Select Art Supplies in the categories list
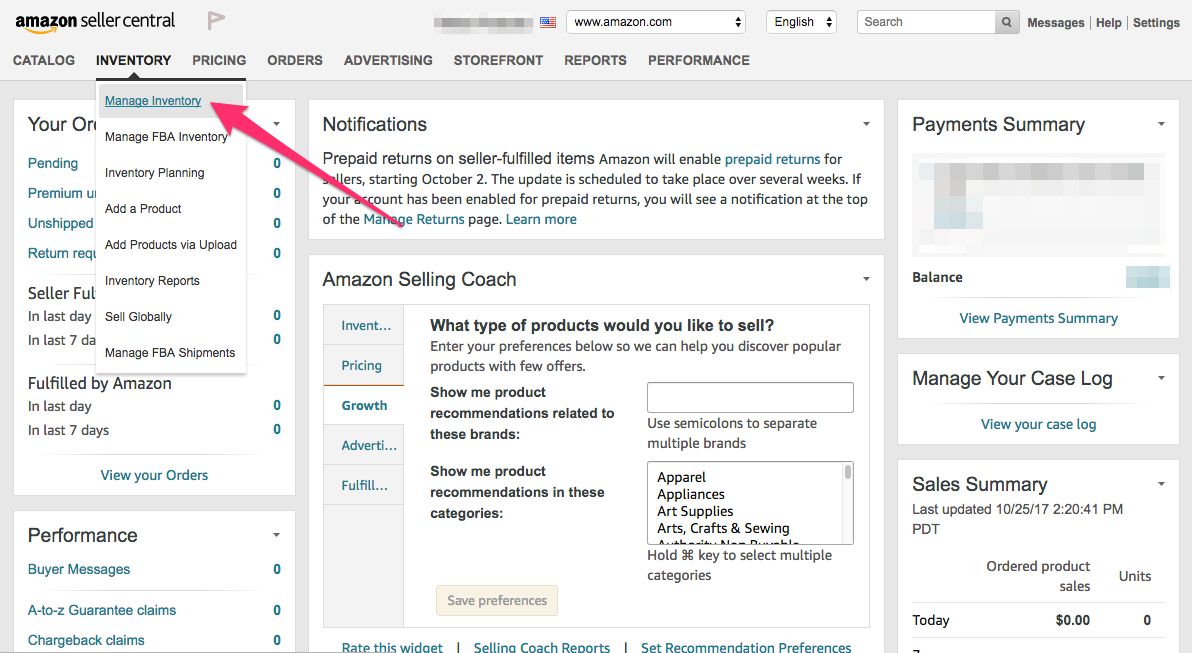Screen dimensions: 1192x653 click(695, 511)
